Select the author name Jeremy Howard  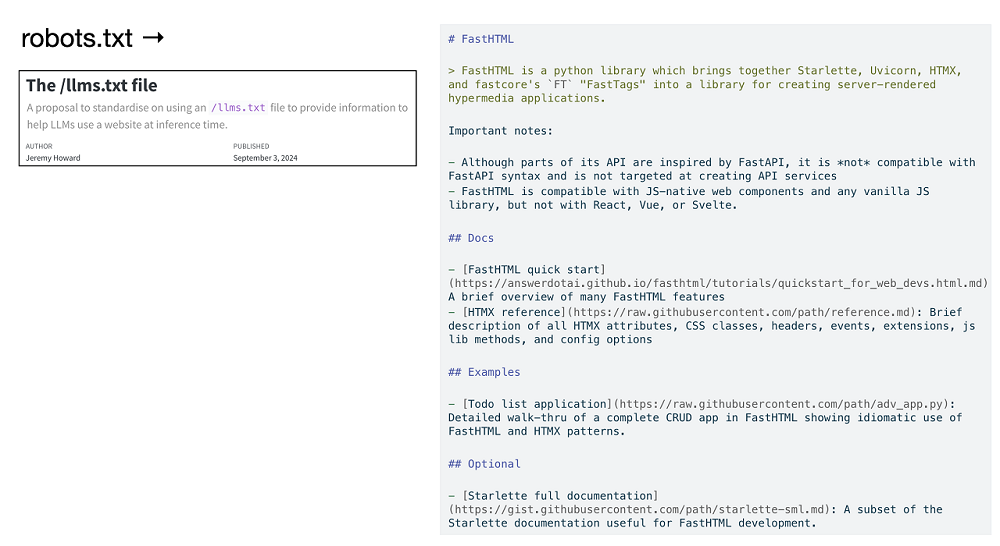point(53,158)
